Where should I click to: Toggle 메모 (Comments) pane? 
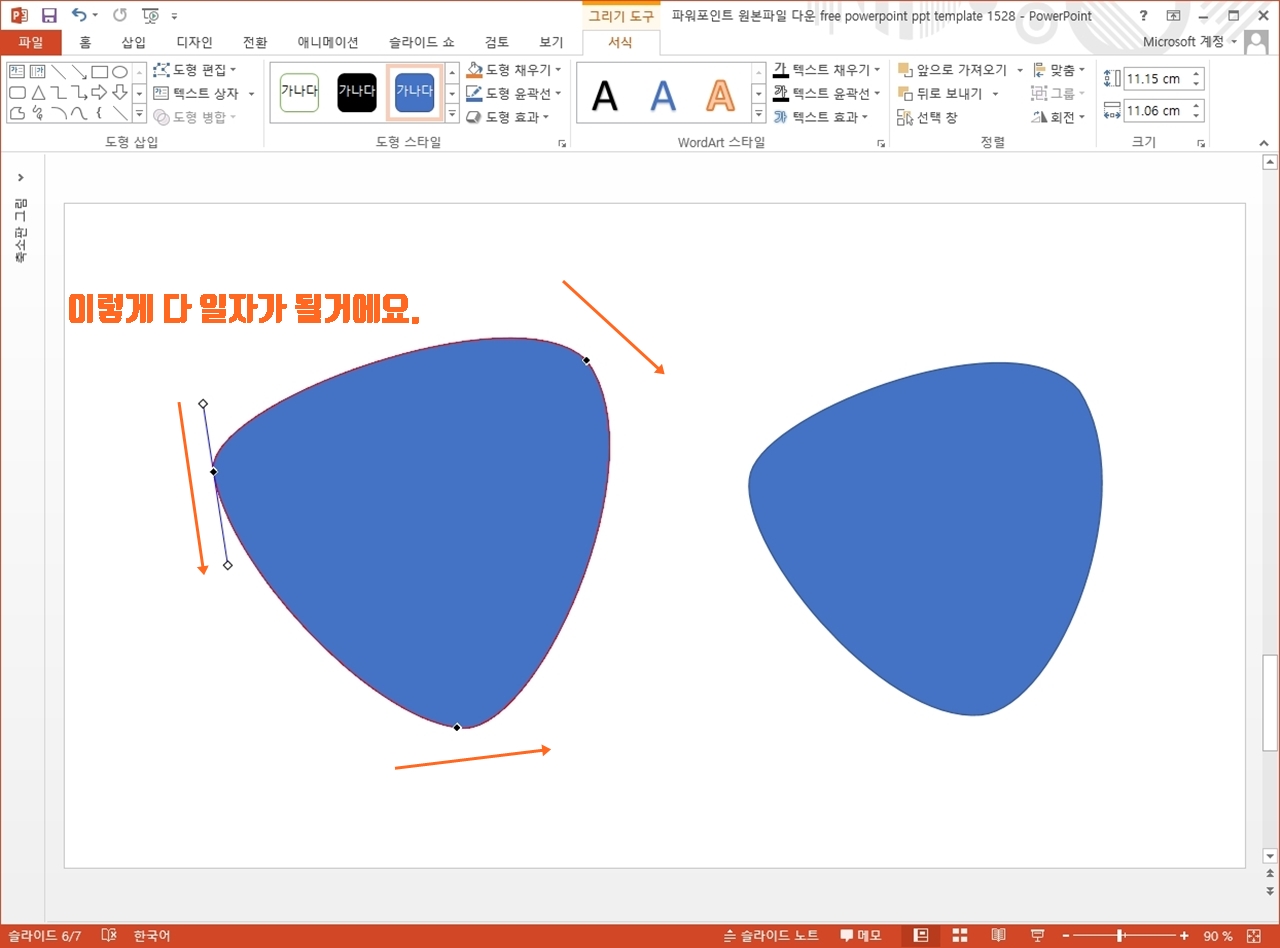coord(860,936)
